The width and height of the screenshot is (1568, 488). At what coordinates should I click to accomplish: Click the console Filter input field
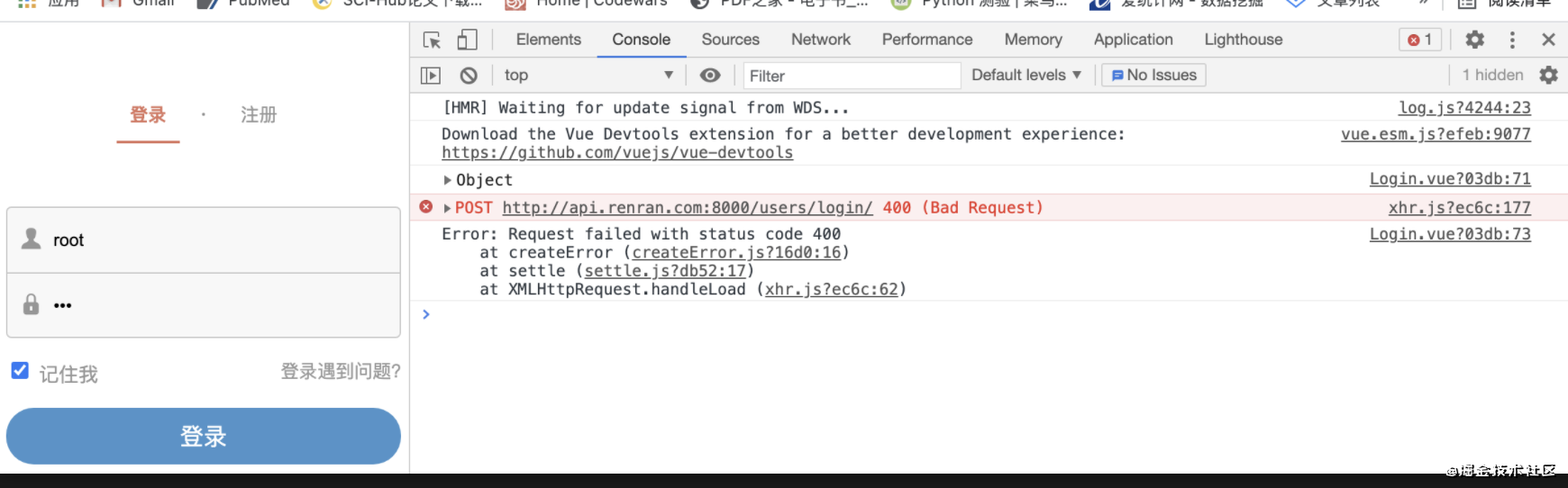coord(852,76)
